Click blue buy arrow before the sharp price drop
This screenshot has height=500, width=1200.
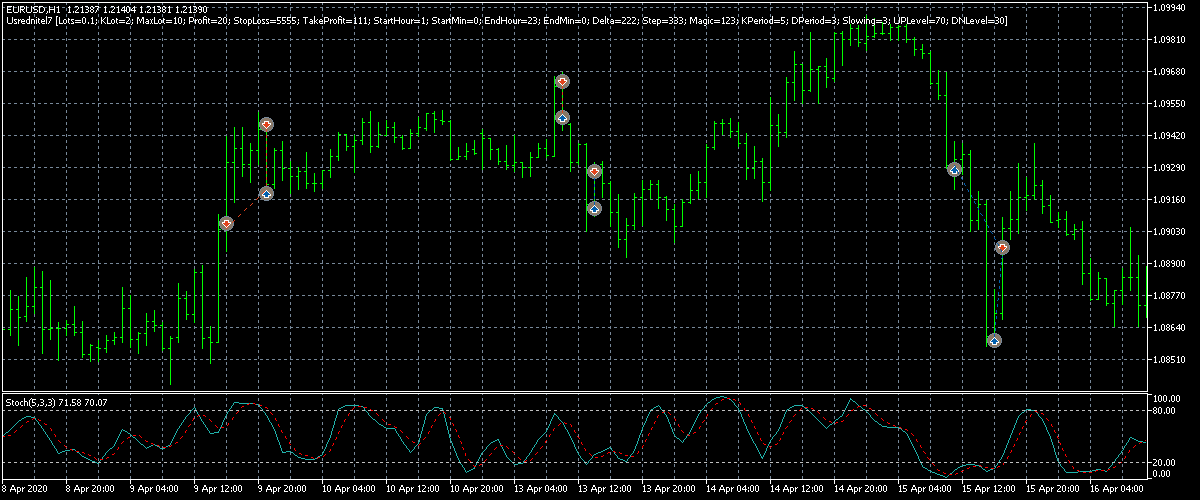coord(954,170)
